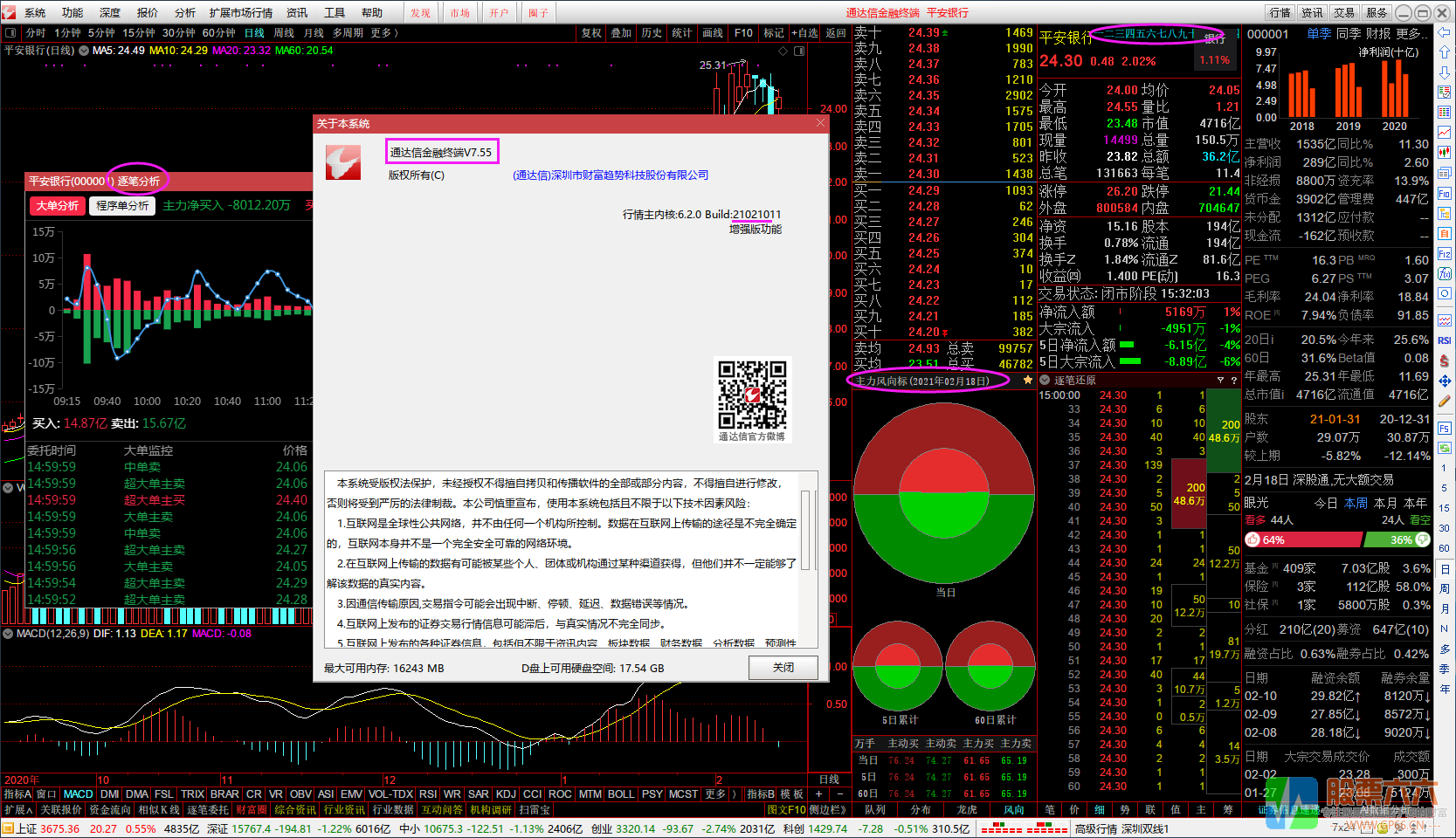Click the pencil drawing icon in sidebar

click(x=1445, y=401)
